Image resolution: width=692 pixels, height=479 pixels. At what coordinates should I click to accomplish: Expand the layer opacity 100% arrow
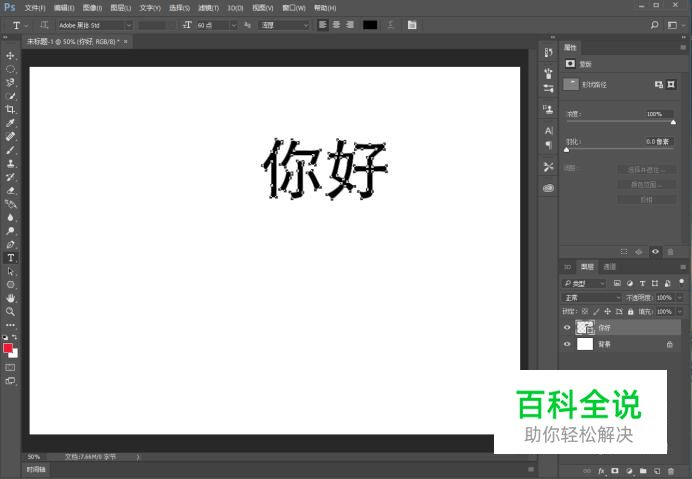click(680, 298)
